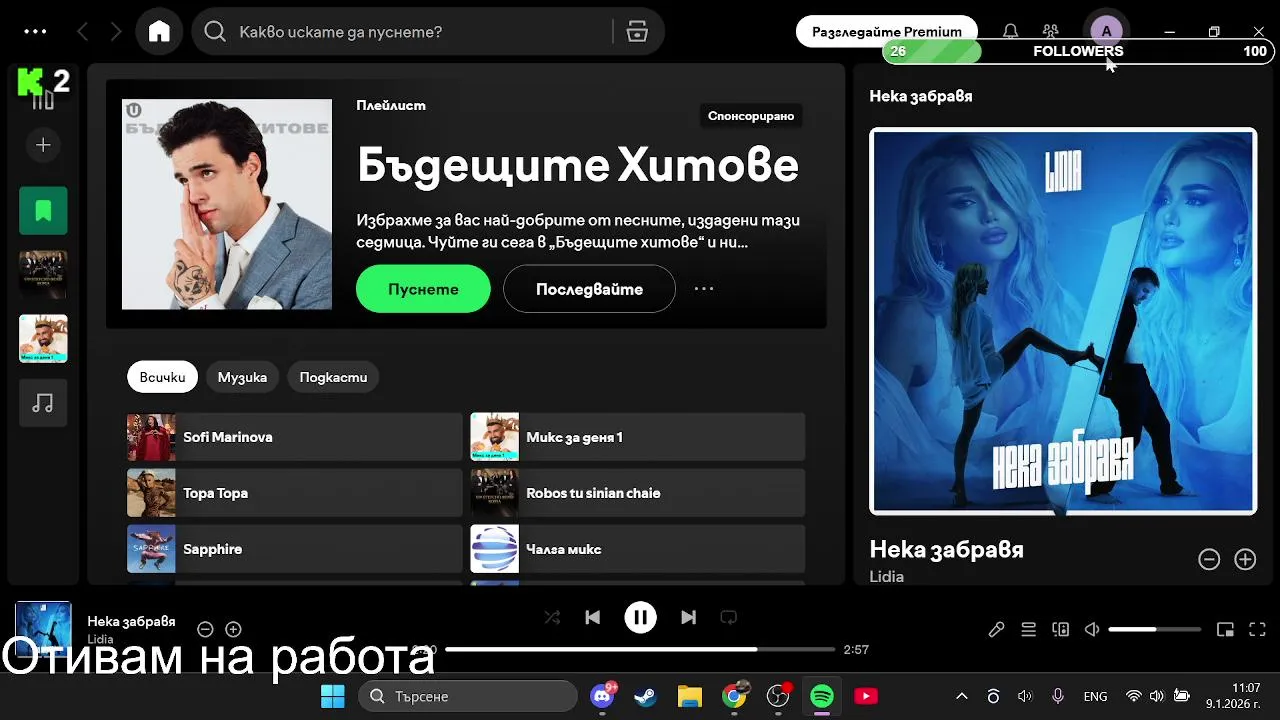Open connect to device icon
The image size is (1280, 720).
click(1060, 629)
